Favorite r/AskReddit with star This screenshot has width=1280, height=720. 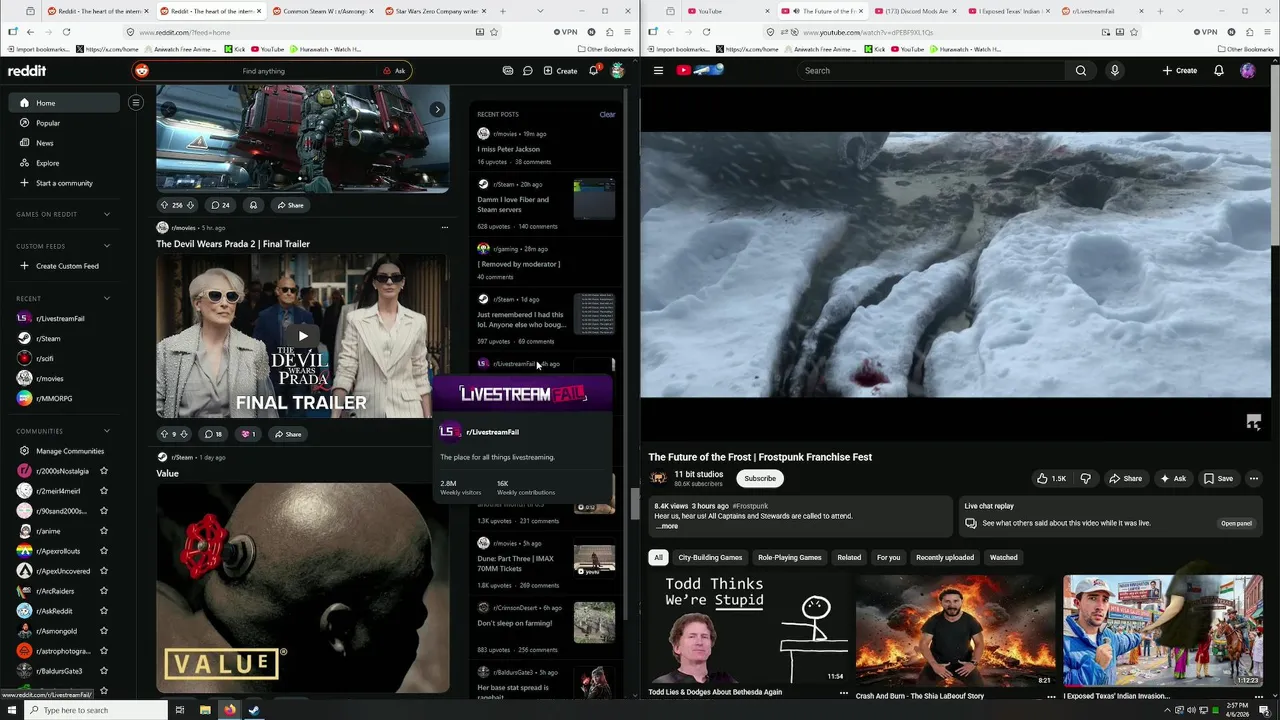coord(104,611)
